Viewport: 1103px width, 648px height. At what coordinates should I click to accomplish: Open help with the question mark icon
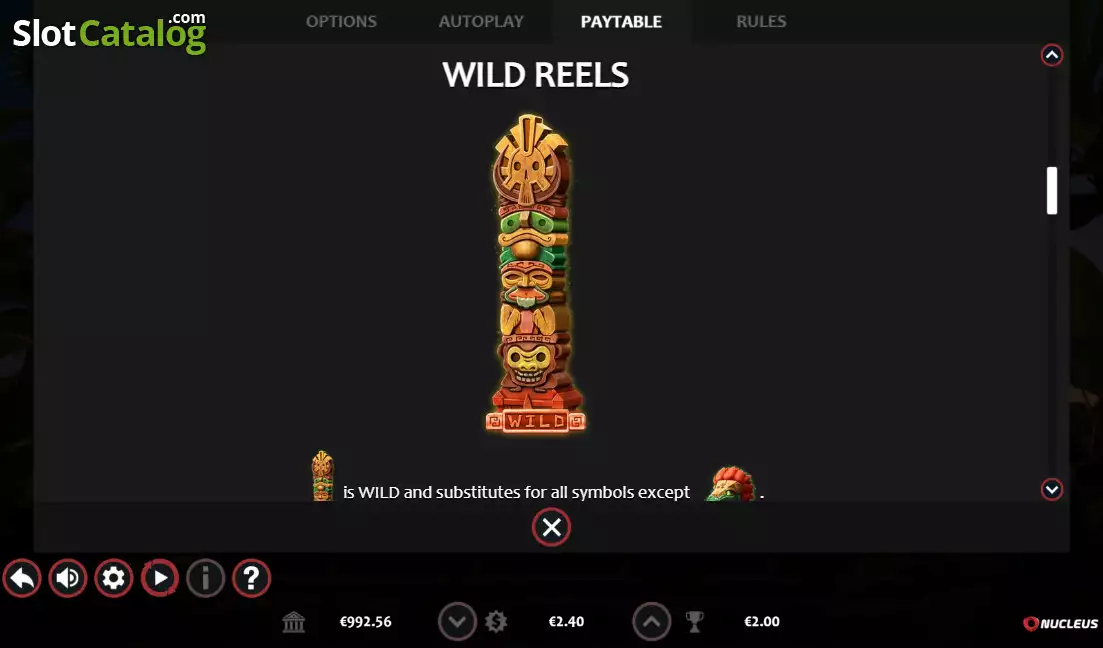[251, 578]
